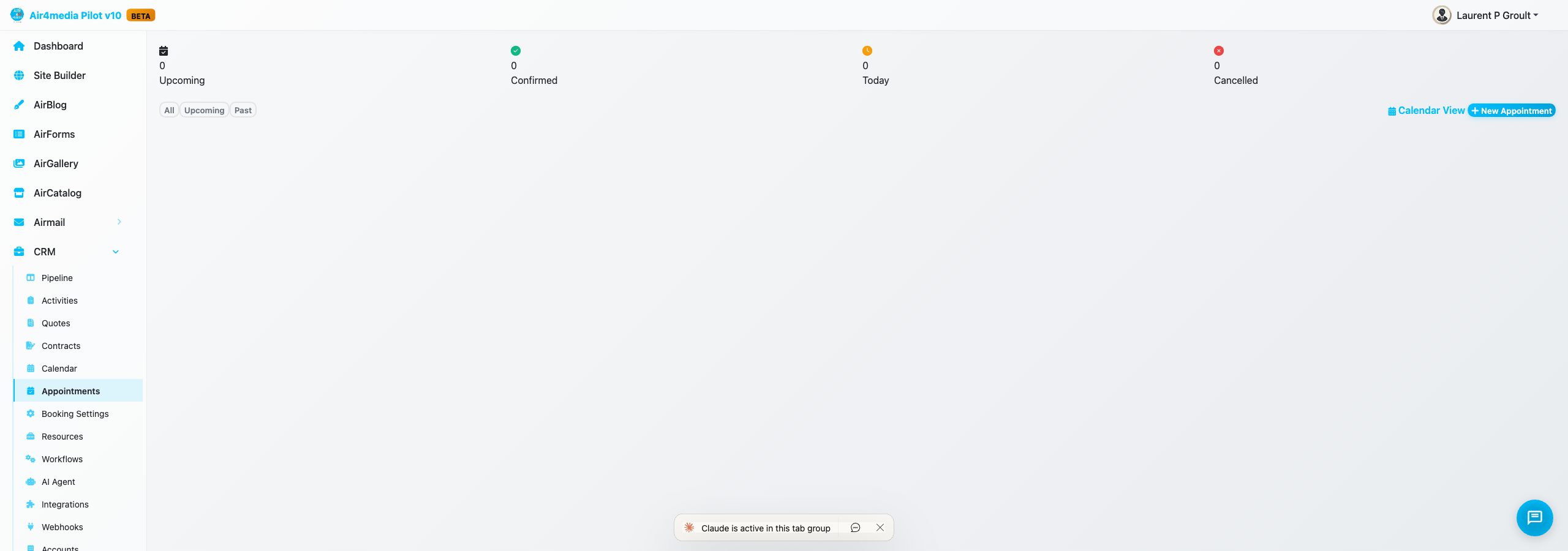Switch to the Upcoming filter
This screenshot has width=1568, height=551.
click(x=204, y=110)
